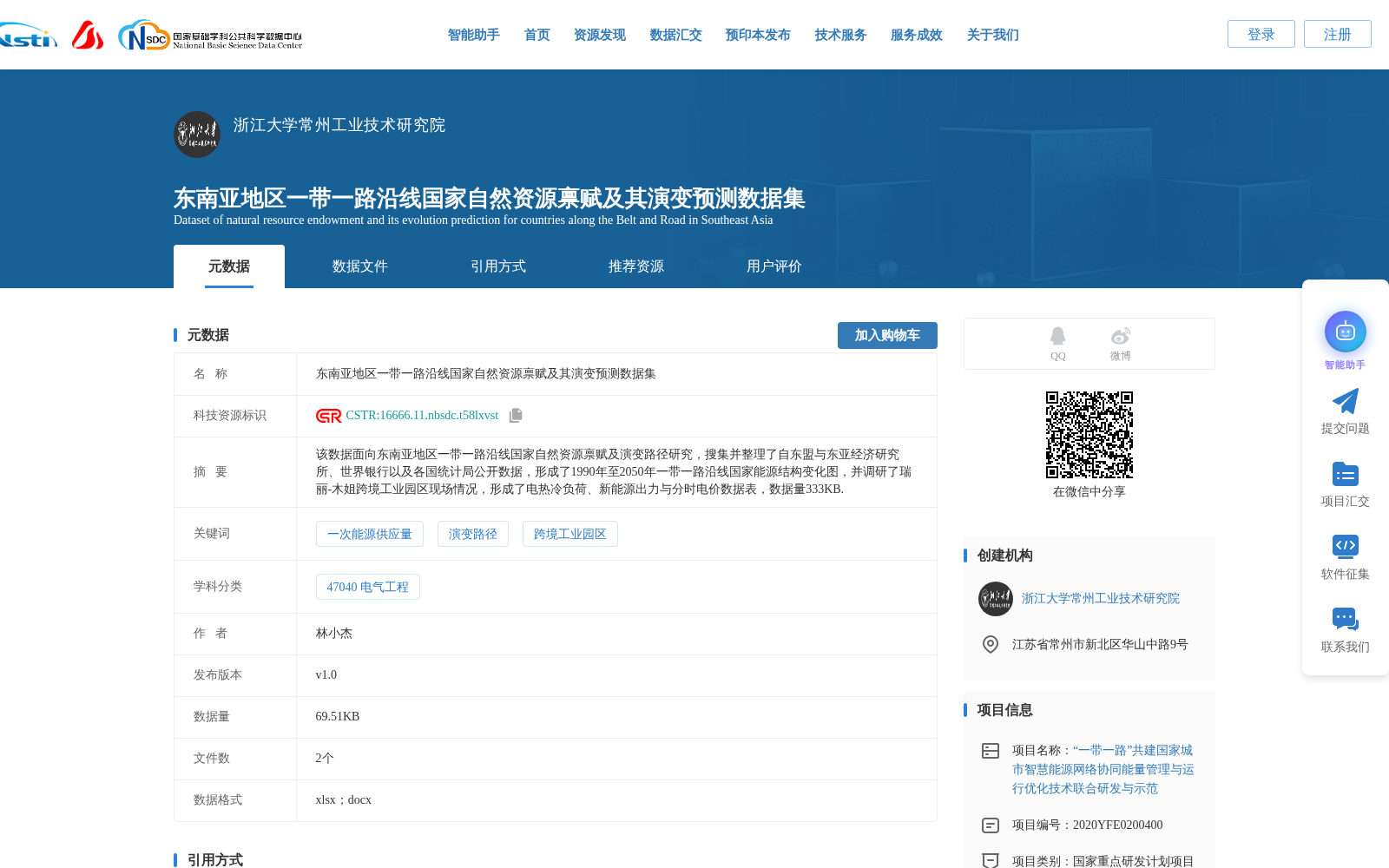Click the location pin icon beside the address

pos(991,644)
